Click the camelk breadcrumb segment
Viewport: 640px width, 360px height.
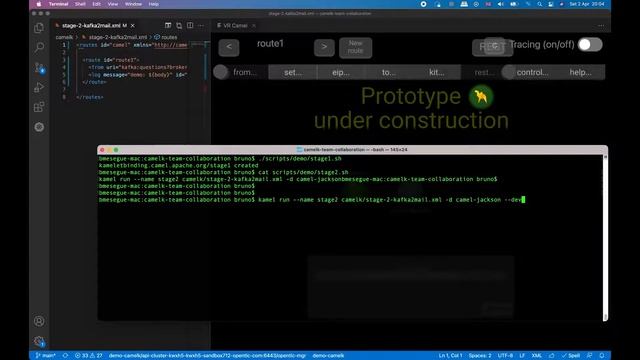pyautogui.click(x=64, y=37)
